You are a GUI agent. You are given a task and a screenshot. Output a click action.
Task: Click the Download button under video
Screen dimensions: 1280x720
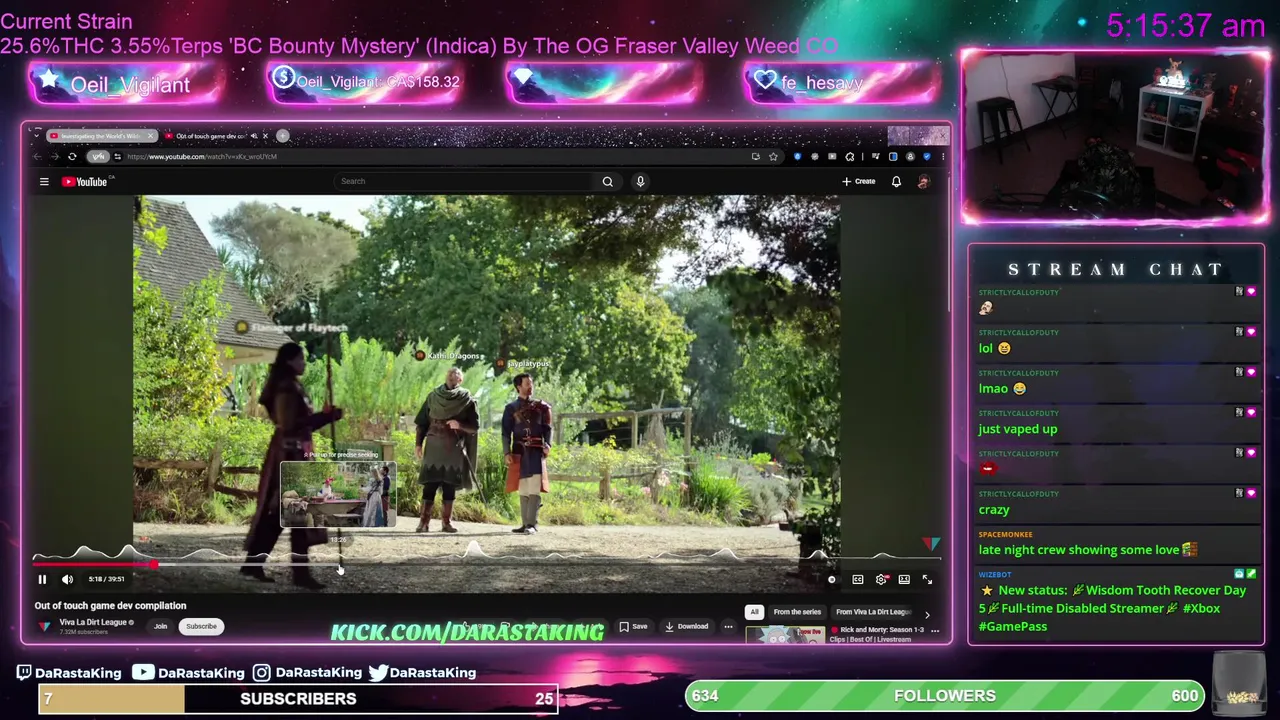pos(686,627)
